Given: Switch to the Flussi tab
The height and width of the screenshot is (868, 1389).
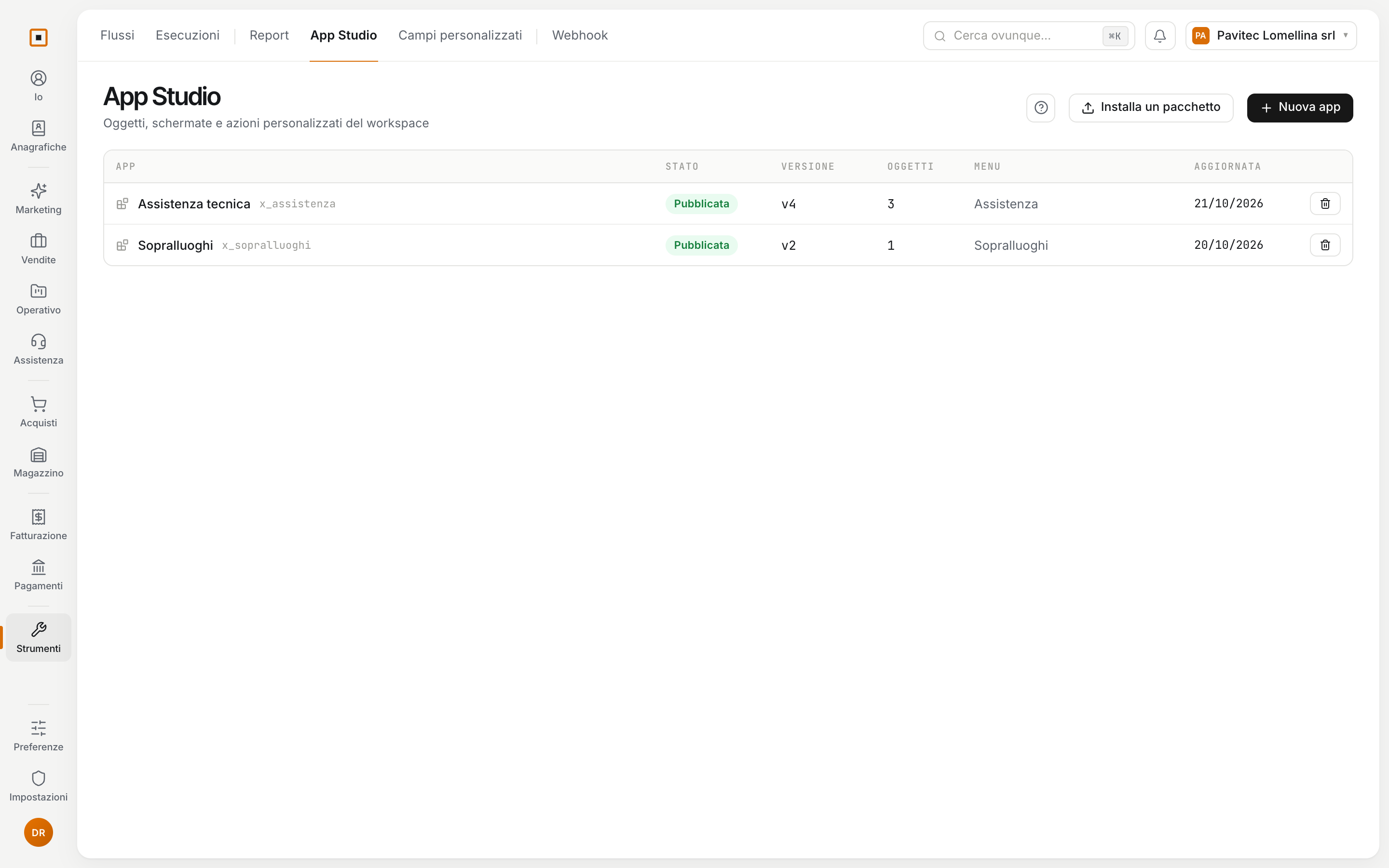Looking at the screenshot, I should point(117,36).
